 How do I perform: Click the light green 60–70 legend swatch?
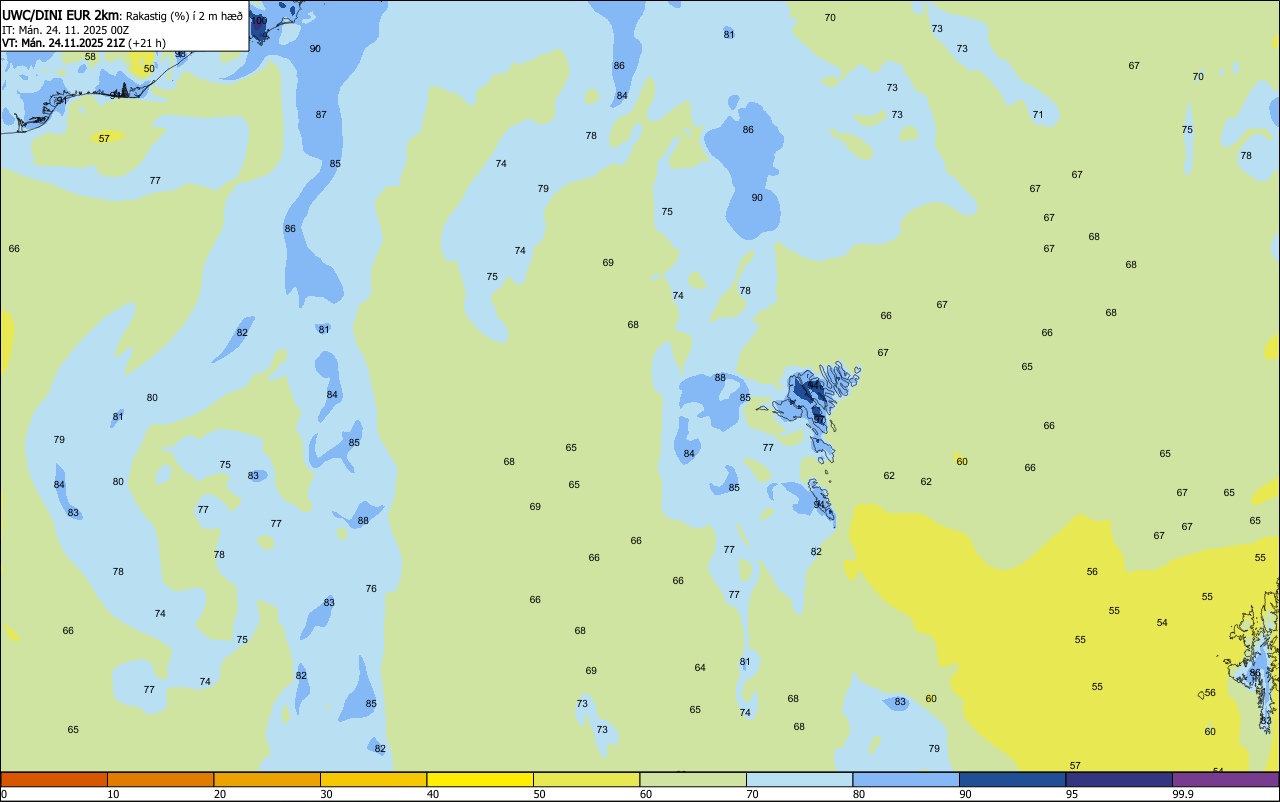click(693, 779)
